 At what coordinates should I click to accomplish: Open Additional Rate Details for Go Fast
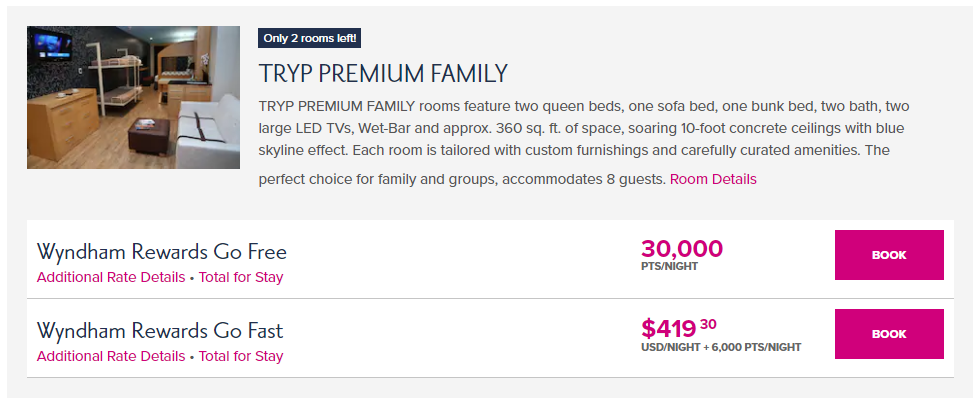click(111, 356)
